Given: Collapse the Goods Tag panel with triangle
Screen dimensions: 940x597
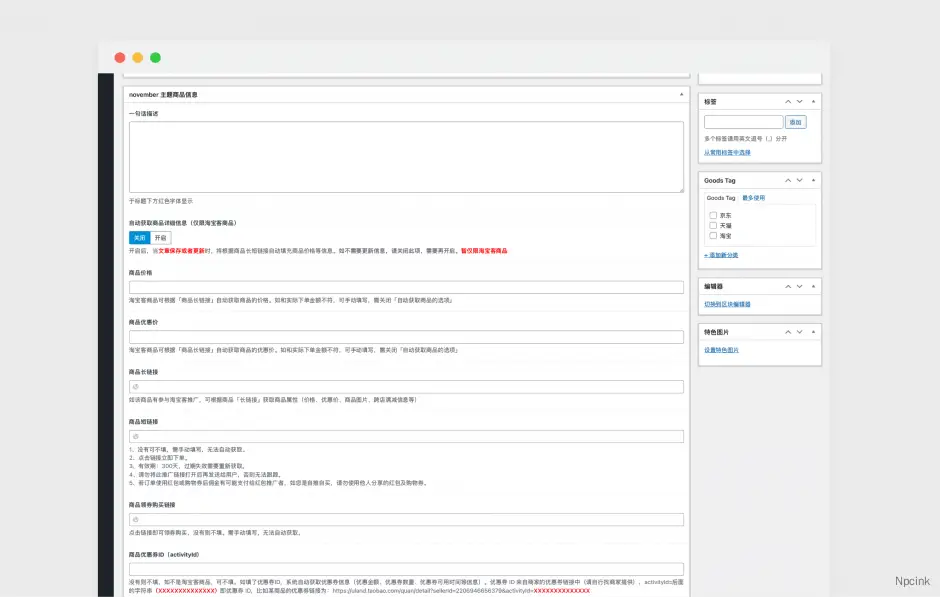Looking at the screenshot, I should (x=813, y=180).
